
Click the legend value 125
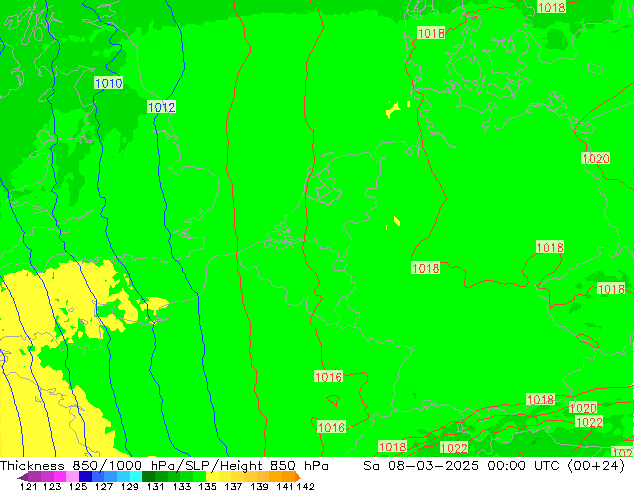(78, 486)
